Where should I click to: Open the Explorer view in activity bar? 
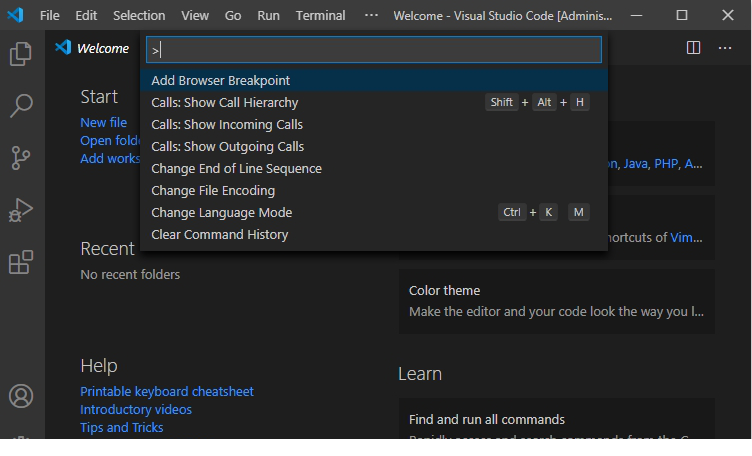click(x=21, y=53)
